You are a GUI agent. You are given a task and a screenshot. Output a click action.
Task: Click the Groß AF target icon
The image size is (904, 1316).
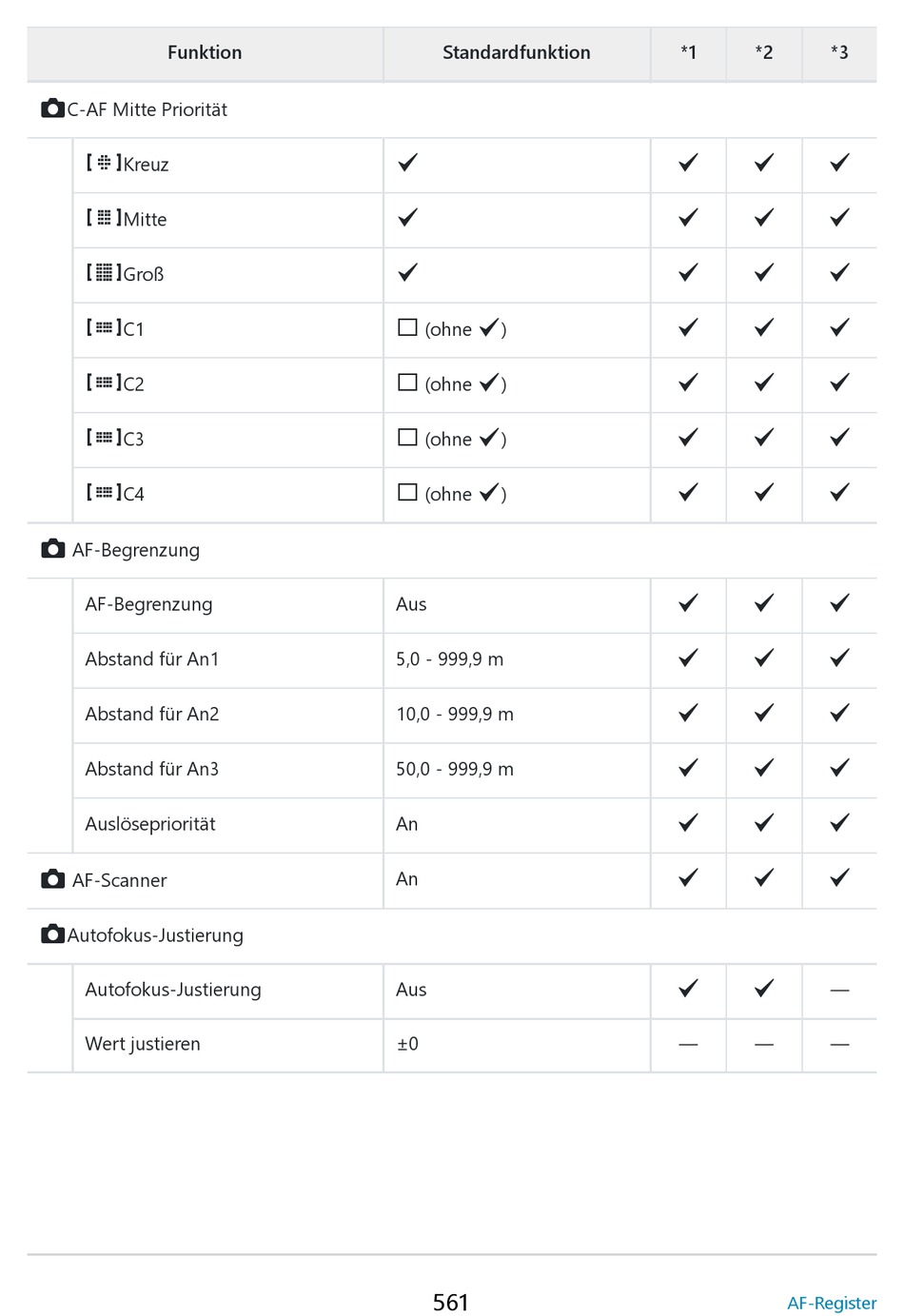click(x=104, y=273)
